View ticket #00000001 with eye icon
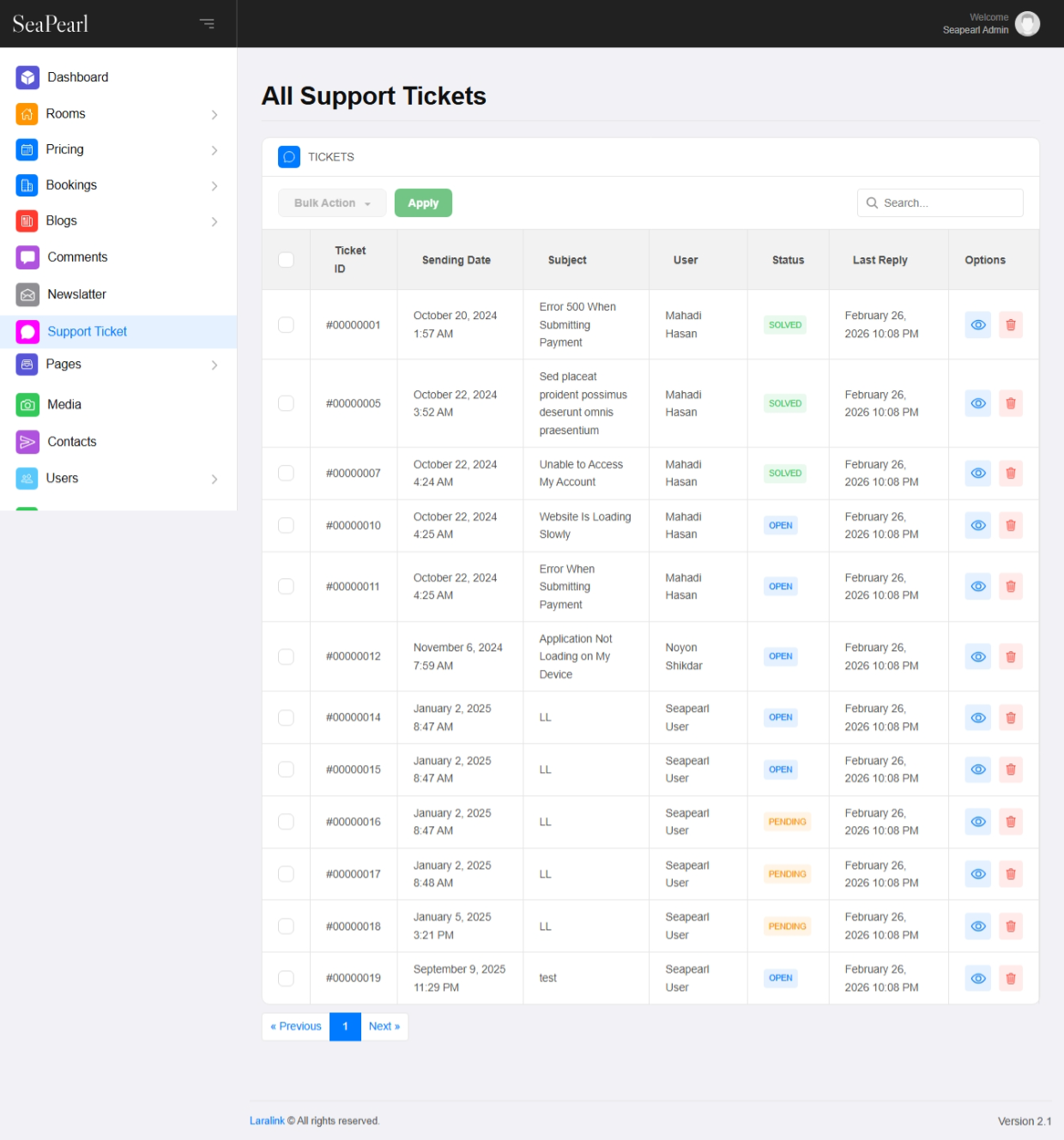 point(977,325)
